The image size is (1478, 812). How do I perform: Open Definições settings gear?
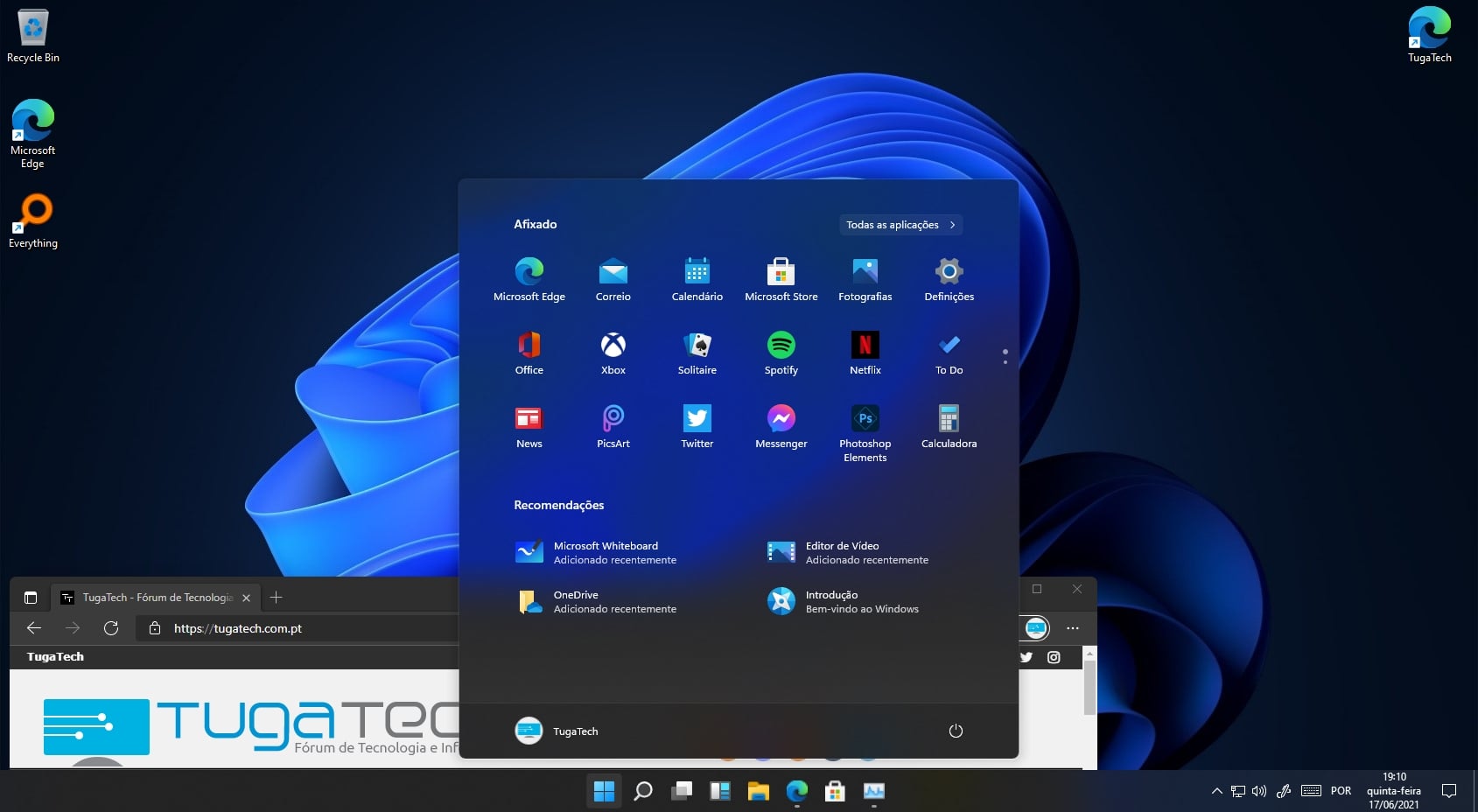949,280
